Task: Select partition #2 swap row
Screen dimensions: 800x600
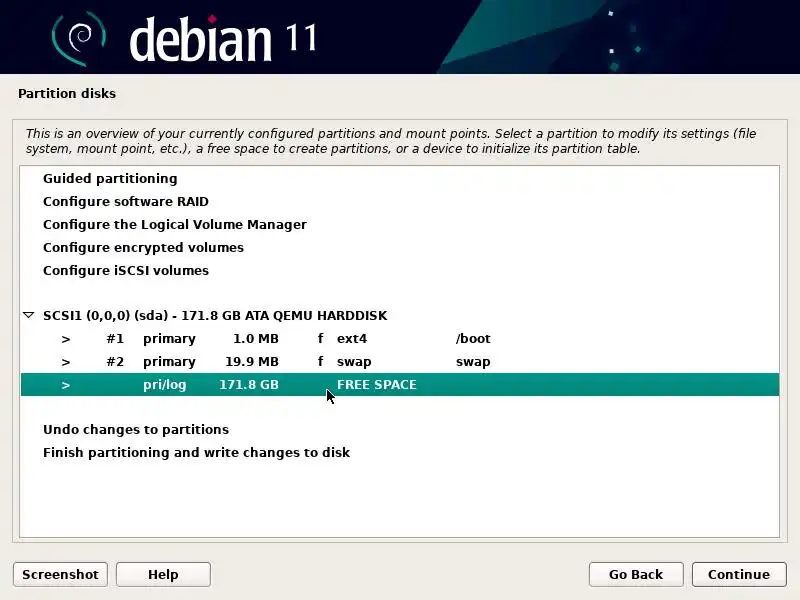Action: tap(400, 362)
